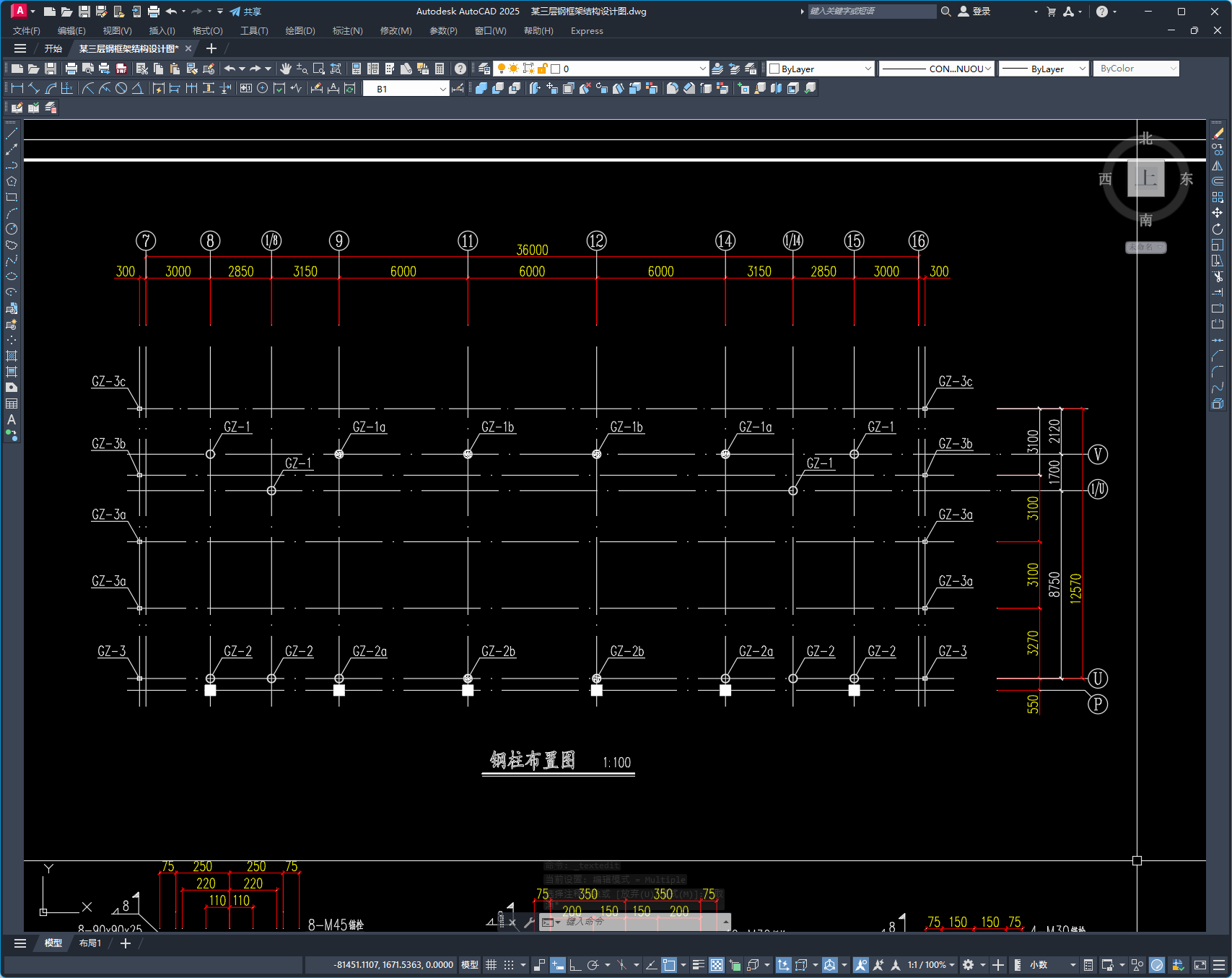The width and height of the screenshot is (1232, 978).
Task: Select the Spline tool
Action: point(12,261)
